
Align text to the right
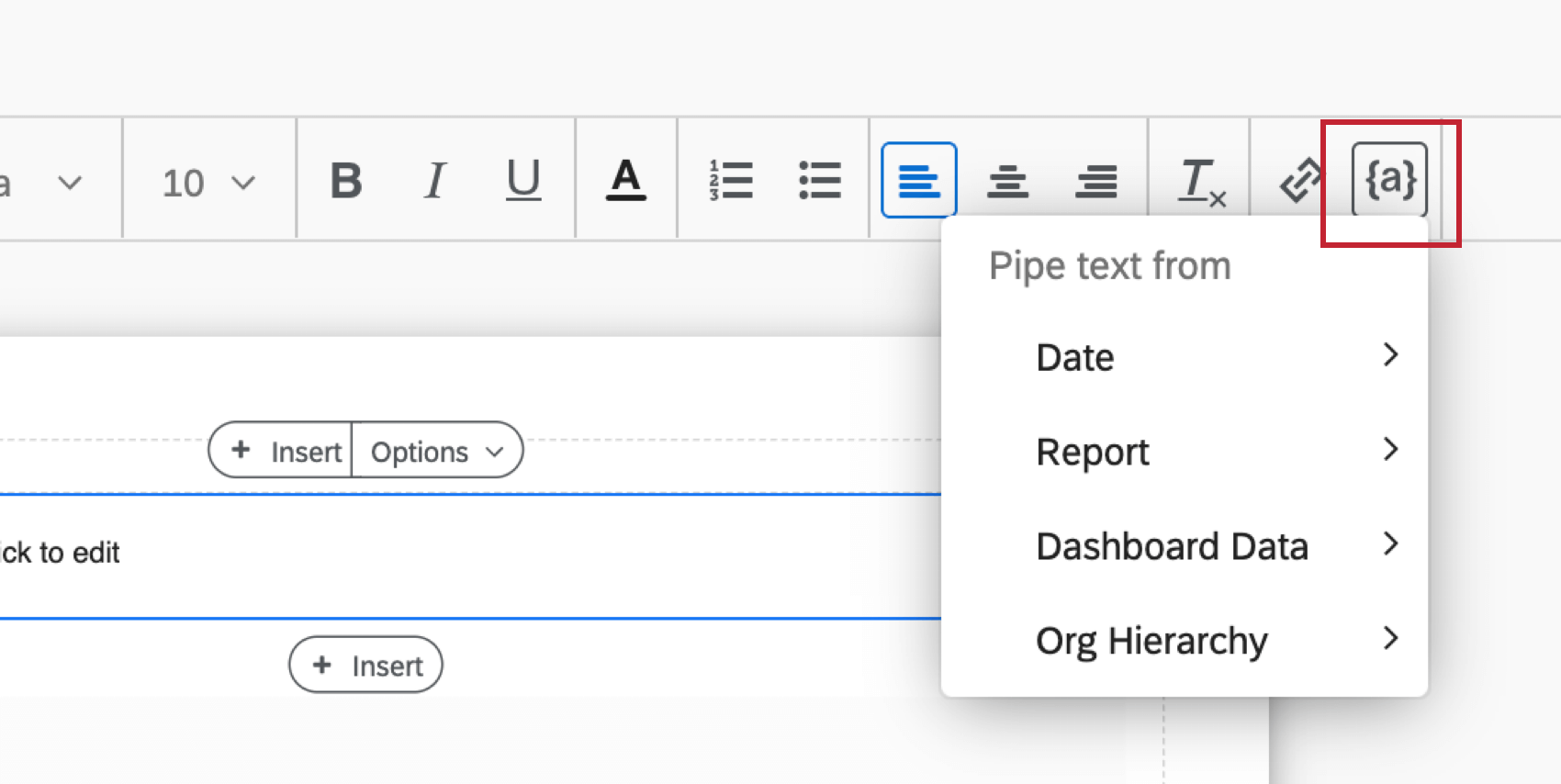pyautogui.click(x=1095, y=180)
